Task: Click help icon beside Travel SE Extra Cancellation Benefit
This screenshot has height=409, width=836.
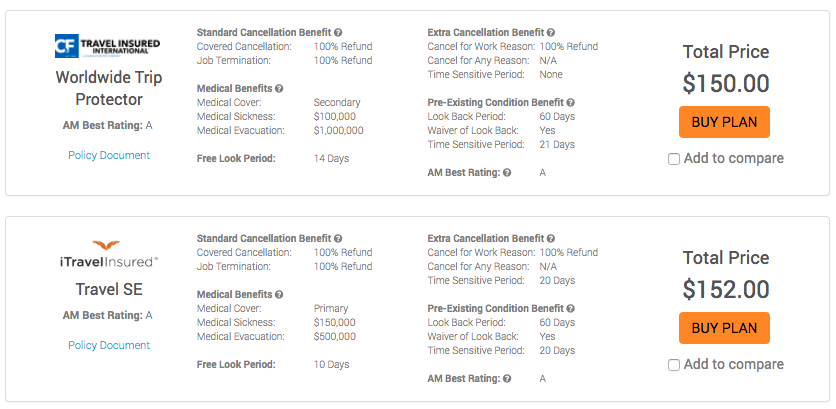Action: click(551, 238)
